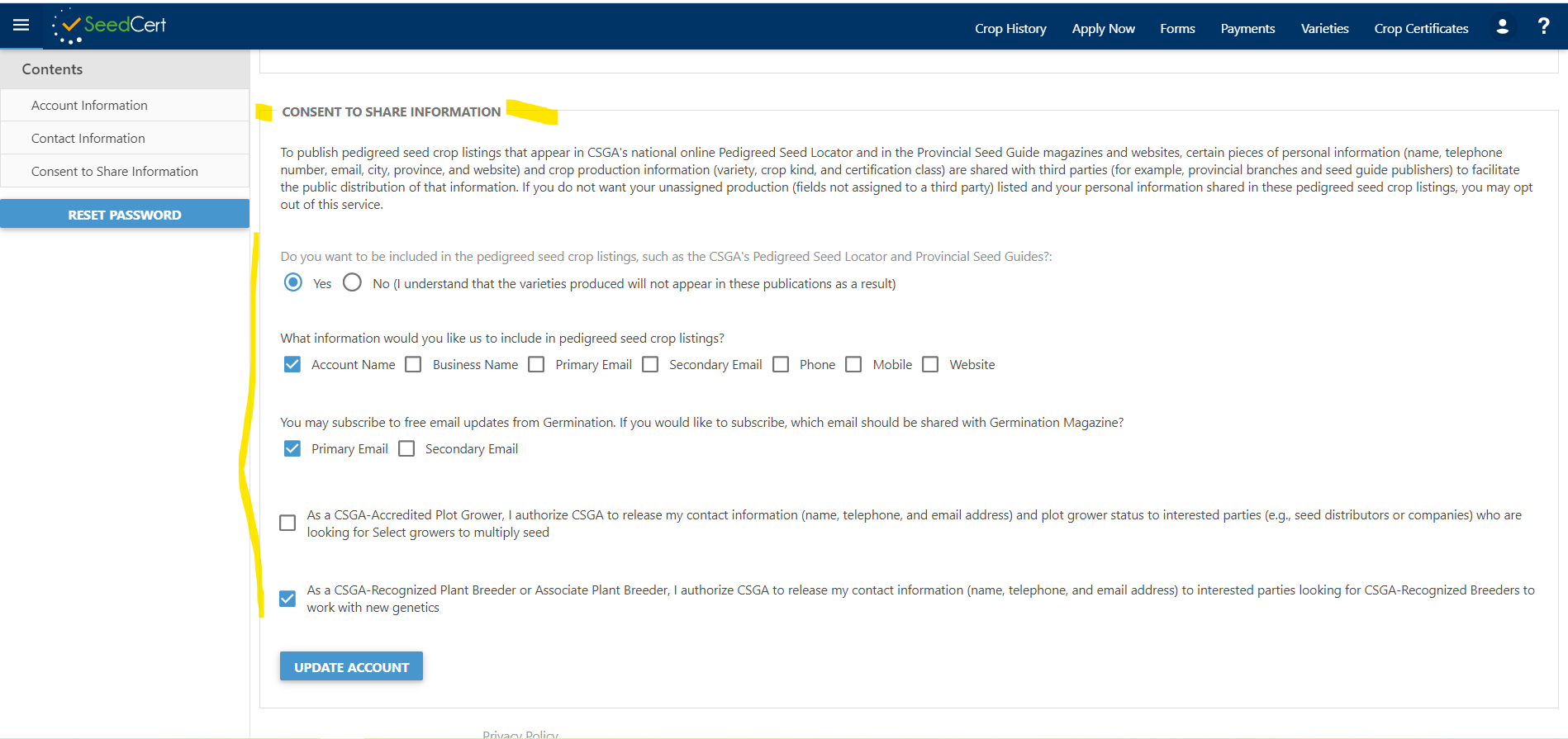Uncheck Primary Email for Germination Magazine
This screenshot has width=1568, height=739.
coord(292,448)
